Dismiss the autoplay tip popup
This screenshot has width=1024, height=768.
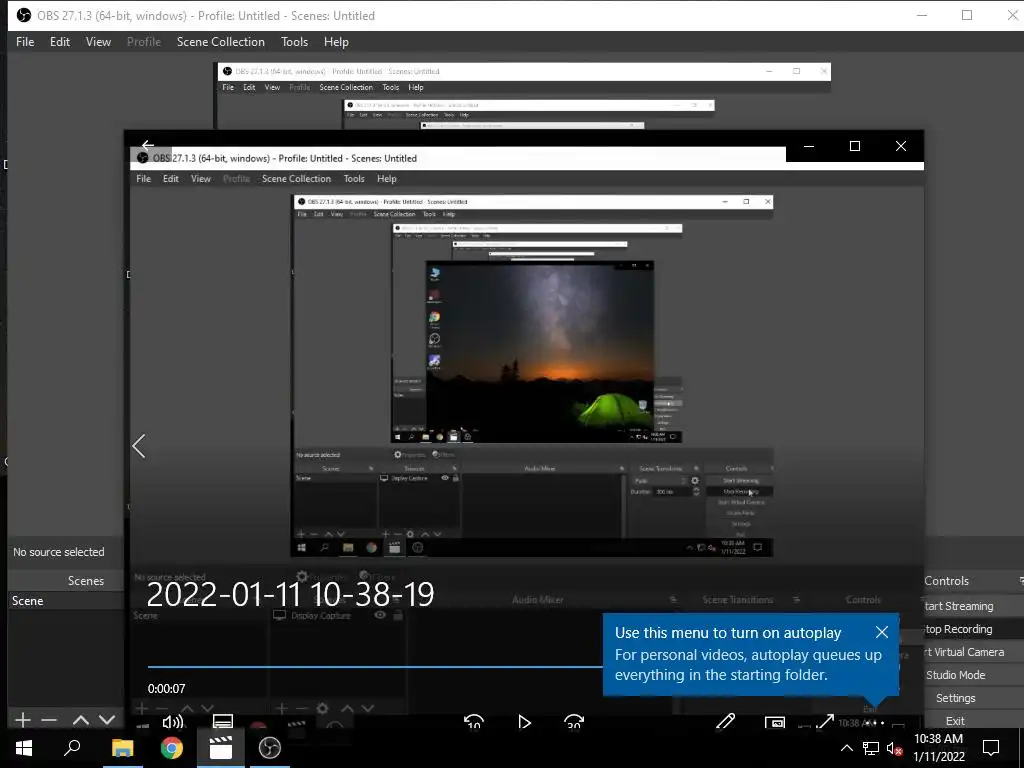tap(882, 632)
